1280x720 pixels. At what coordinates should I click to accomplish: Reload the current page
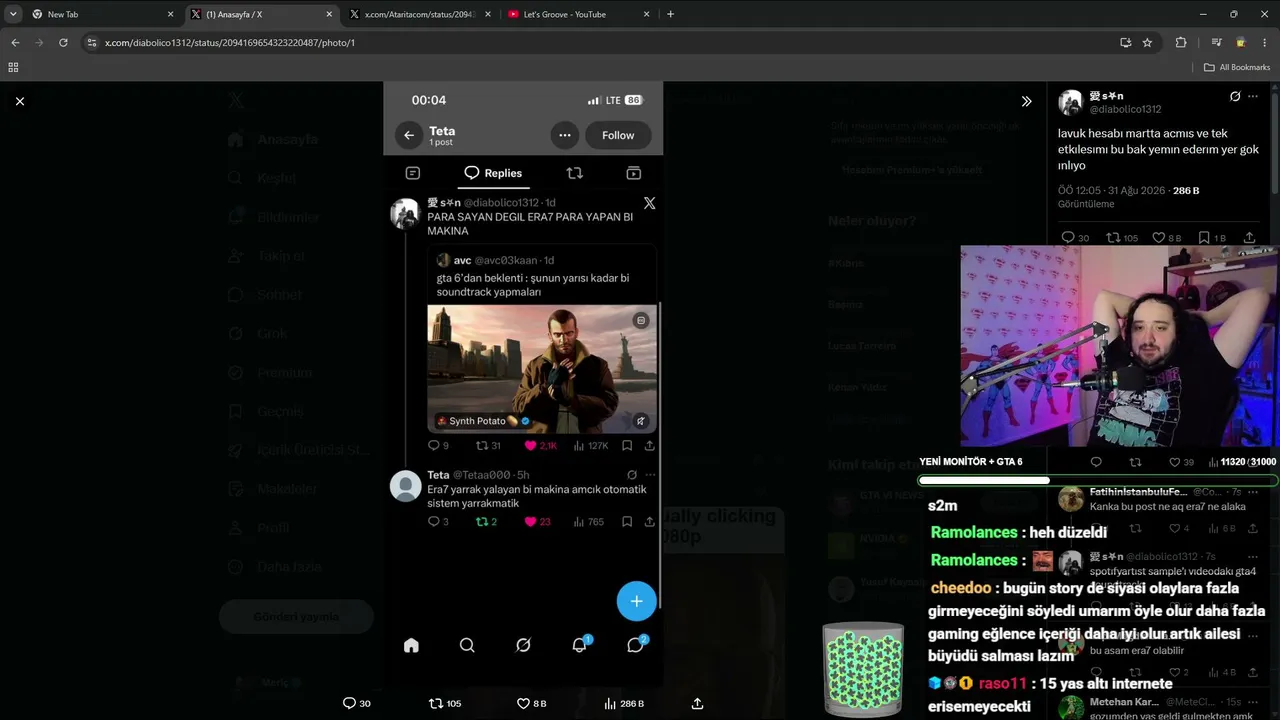(63, 43)
